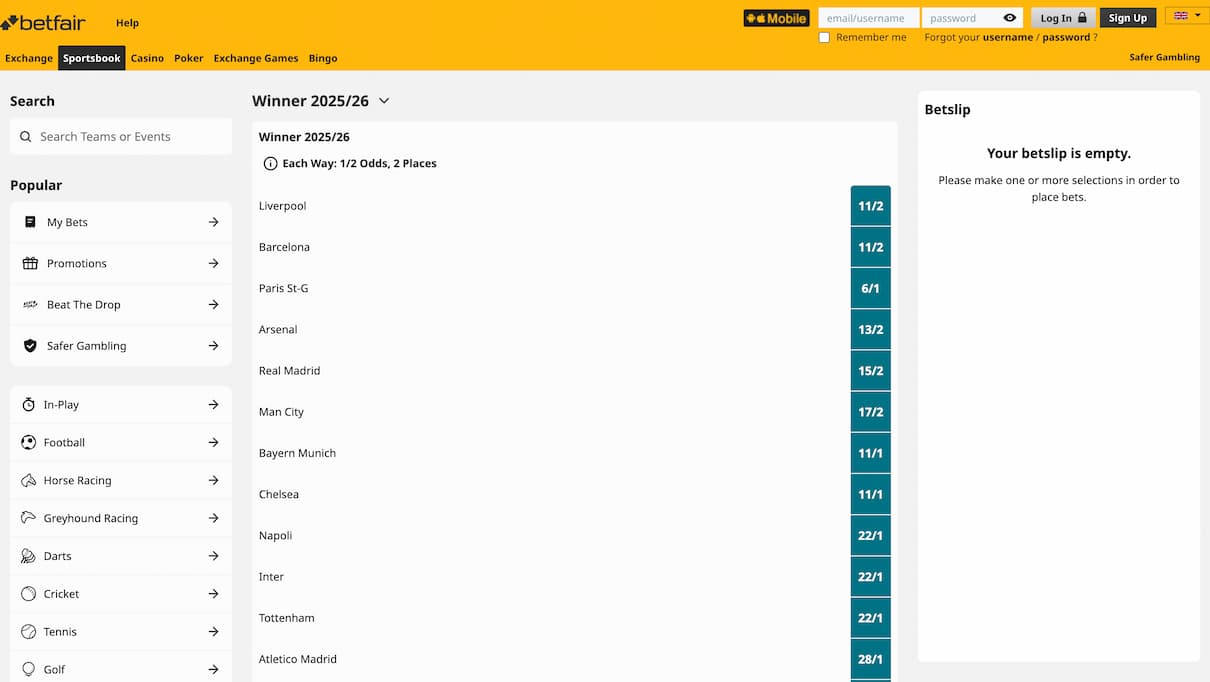The image size is (1210, 682).
Task: Switch to the Casino tab
Action: (147, 58)
